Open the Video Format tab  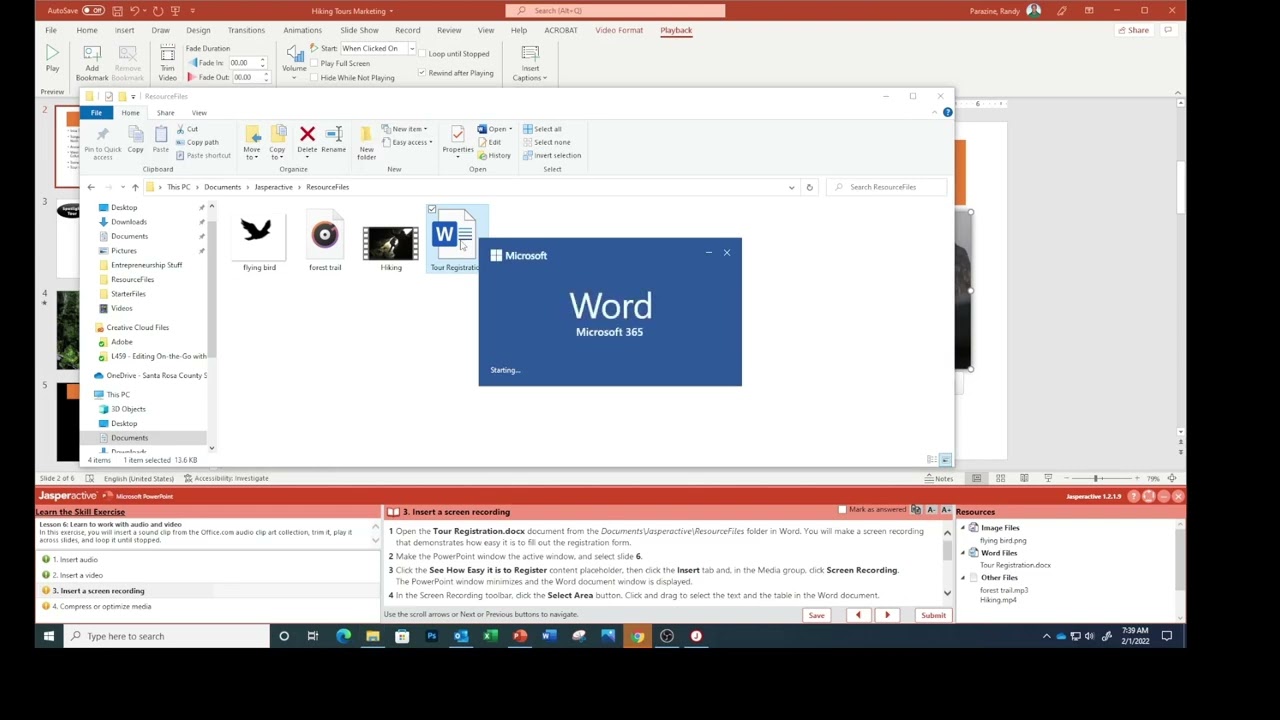619,30
